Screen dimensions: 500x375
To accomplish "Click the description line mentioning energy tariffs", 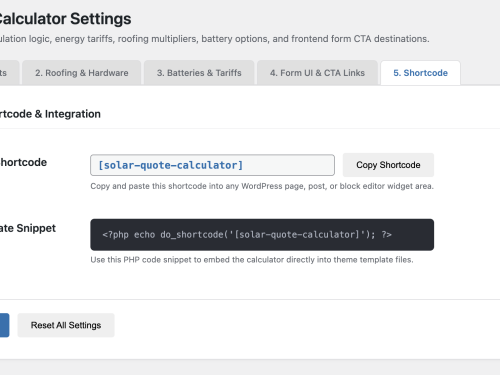I will point(215,39).
